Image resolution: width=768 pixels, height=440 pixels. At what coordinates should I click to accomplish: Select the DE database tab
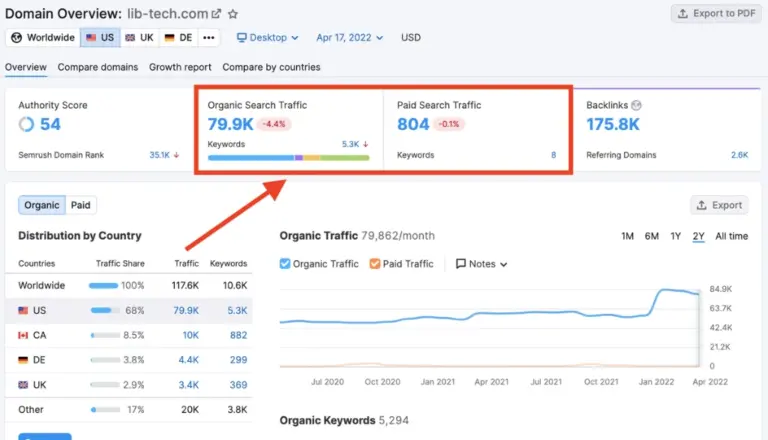[x=179, y=38]
